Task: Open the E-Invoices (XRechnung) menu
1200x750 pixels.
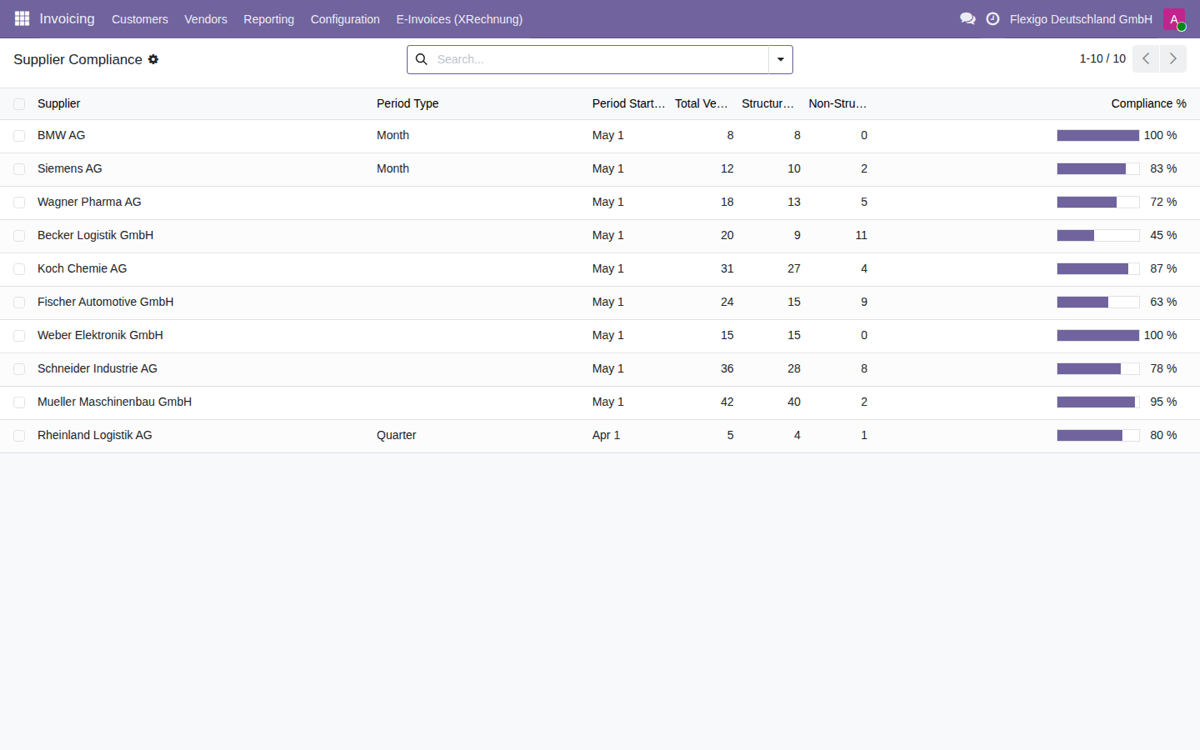Action: [459, 19]
